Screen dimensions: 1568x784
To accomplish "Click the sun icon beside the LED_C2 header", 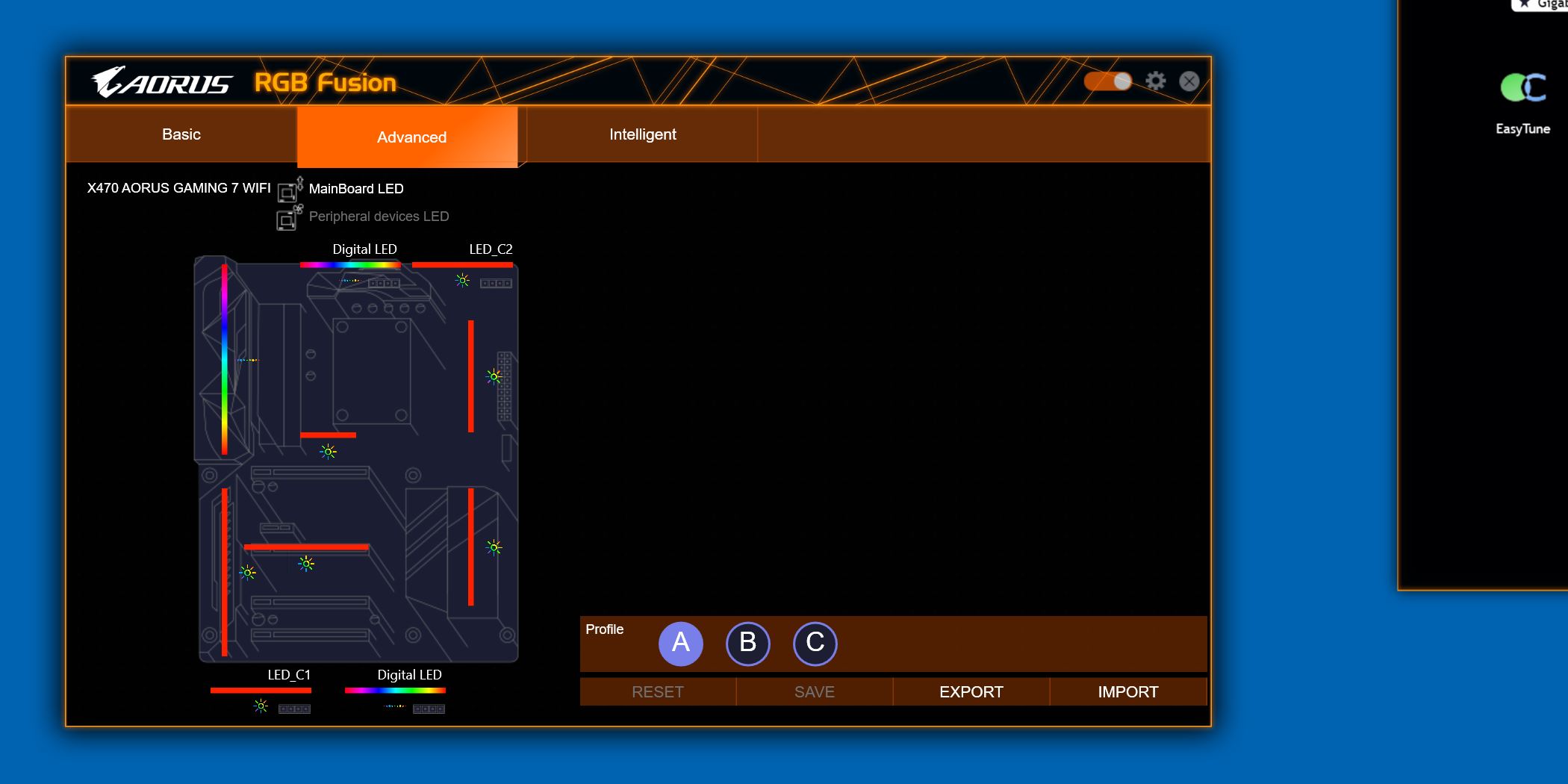I will click(x=463, y=281).
